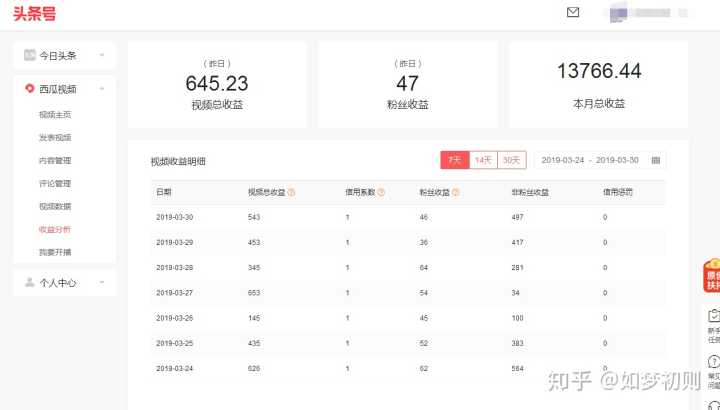Viewport: 720px width, 410px height.
Task: Click the start date 2019-03-24 field
Action: coord(563,160)
